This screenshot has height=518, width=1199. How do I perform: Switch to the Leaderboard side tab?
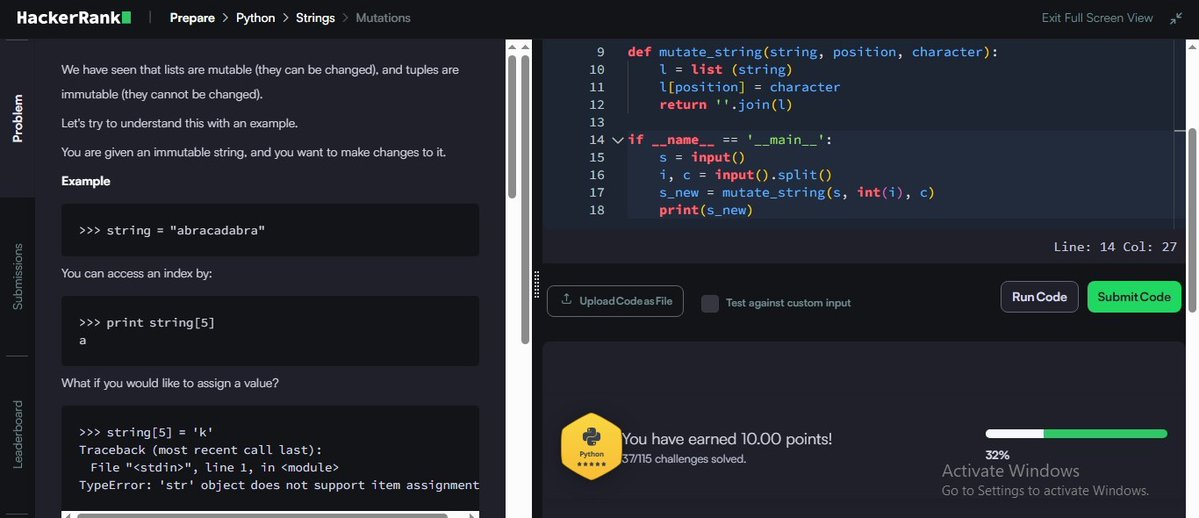pos(18,435)
